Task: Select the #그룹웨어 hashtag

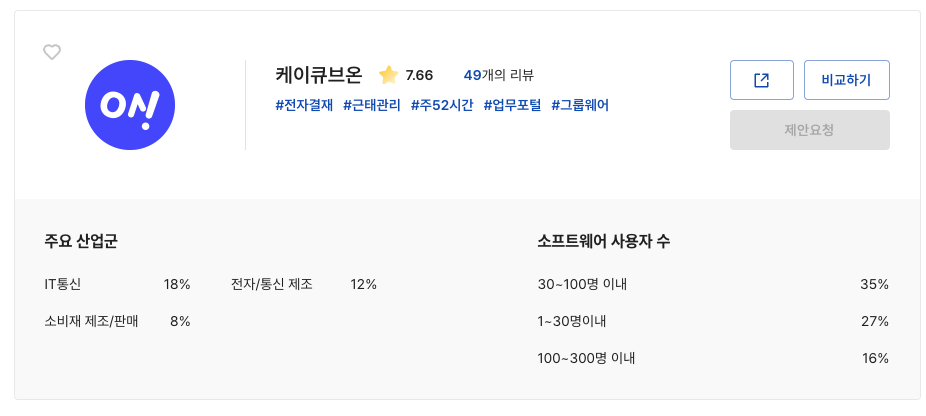Action: pos(580,105)
